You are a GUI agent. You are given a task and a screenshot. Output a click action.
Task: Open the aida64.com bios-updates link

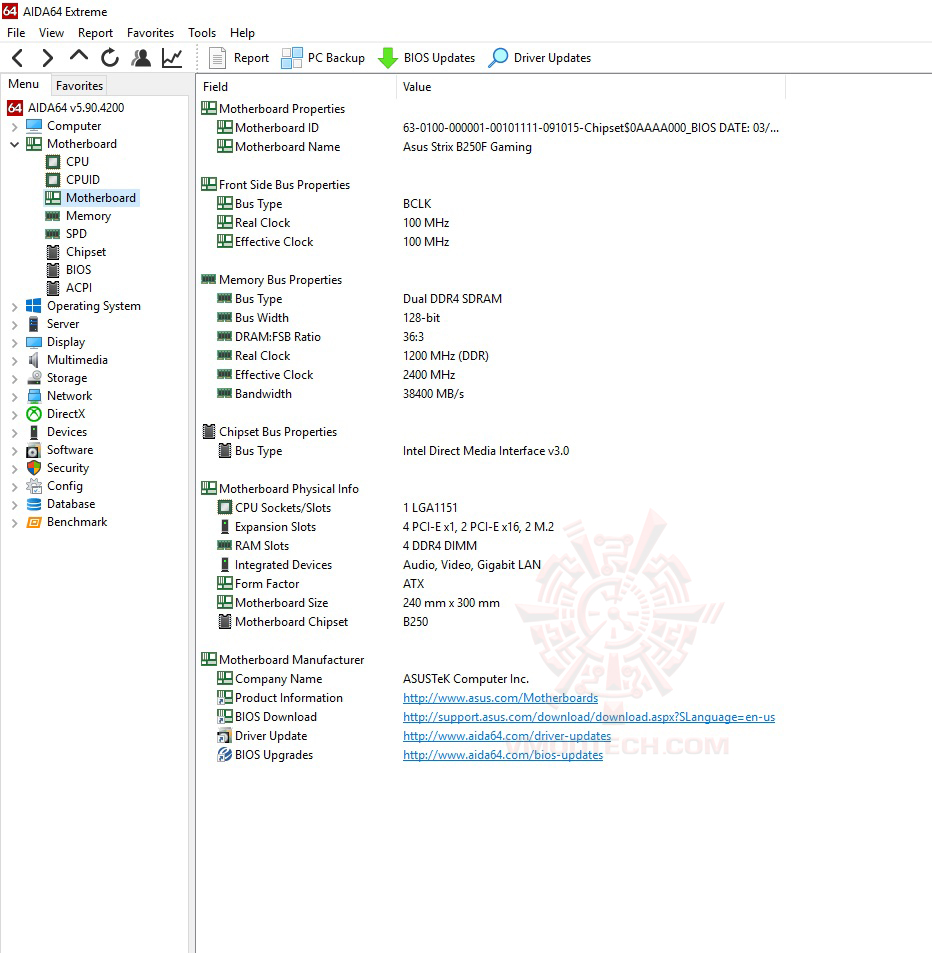tap(503, 755)
